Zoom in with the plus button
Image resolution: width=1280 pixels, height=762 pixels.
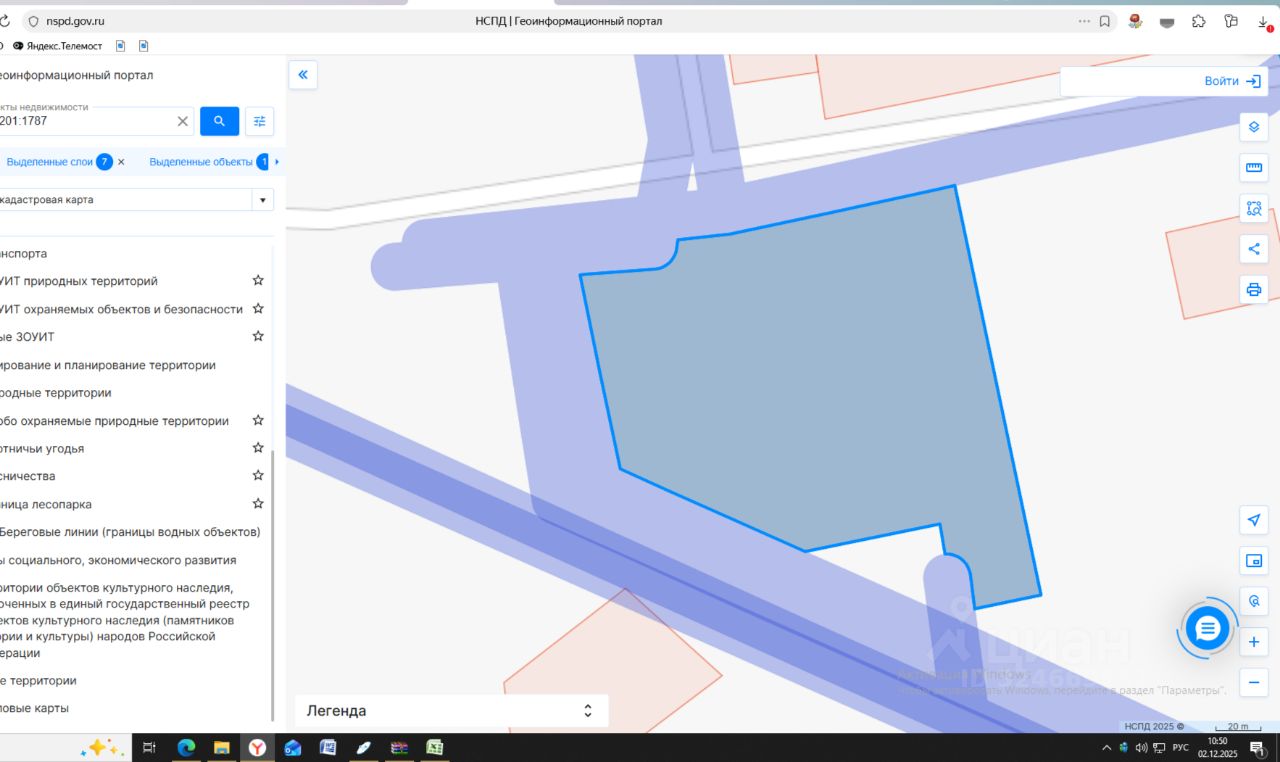tap(1254, 642)
